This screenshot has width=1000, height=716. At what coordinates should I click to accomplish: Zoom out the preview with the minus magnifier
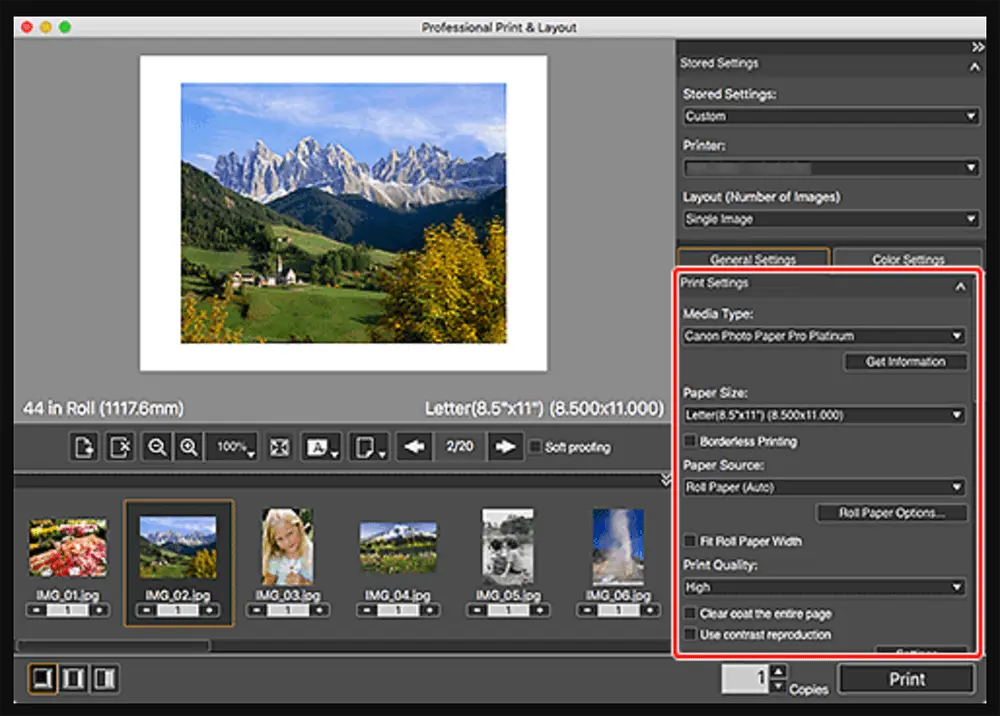(x=157, y=446)
